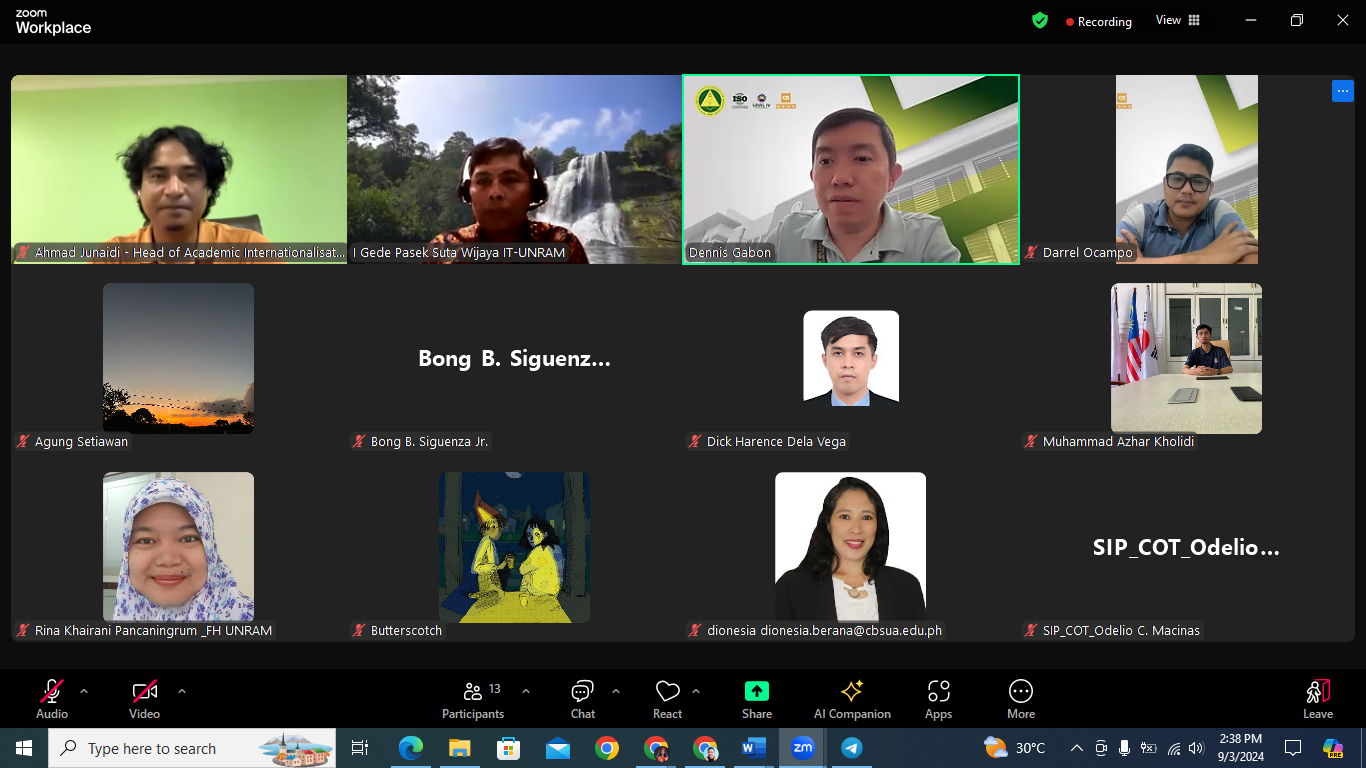
Task: Open the Apps panel
Action: 938,699
